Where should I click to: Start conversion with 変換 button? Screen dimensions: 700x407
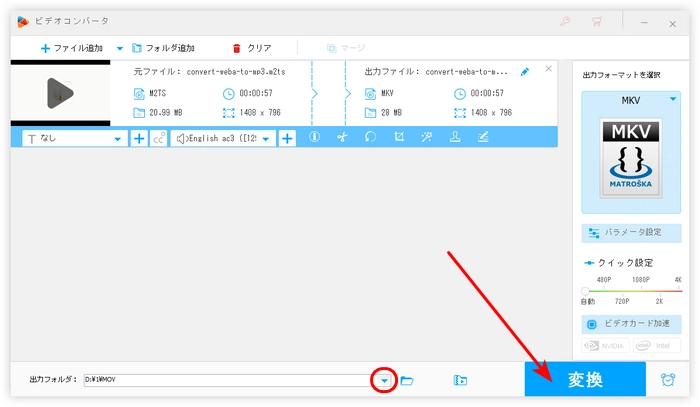click(585, 379)
